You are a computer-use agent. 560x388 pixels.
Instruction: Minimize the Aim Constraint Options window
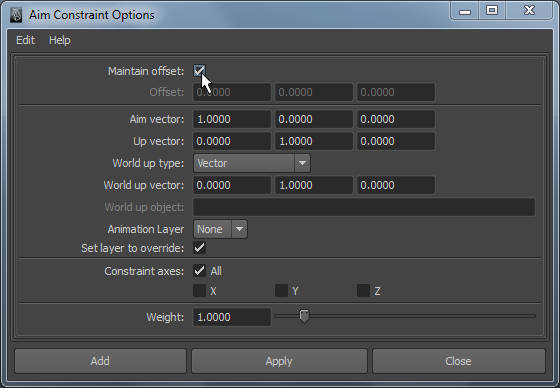[465, 10]
